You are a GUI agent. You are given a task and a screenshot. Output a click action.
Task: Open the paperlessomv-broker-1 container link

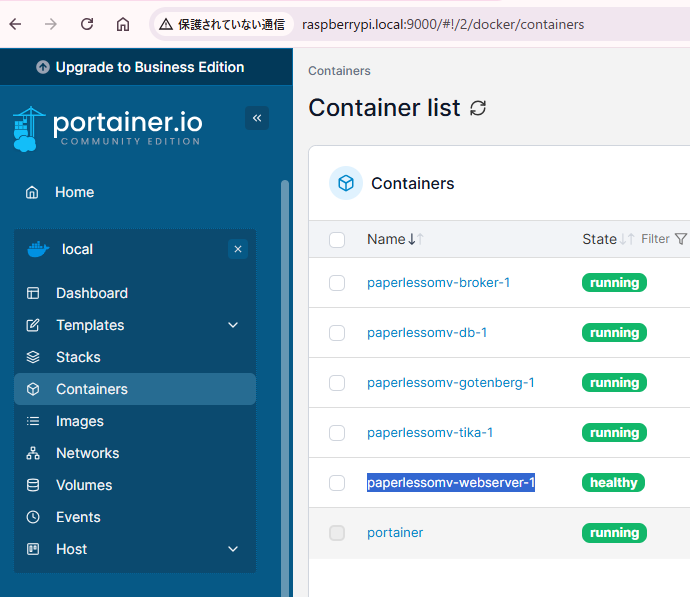(438, 282)
